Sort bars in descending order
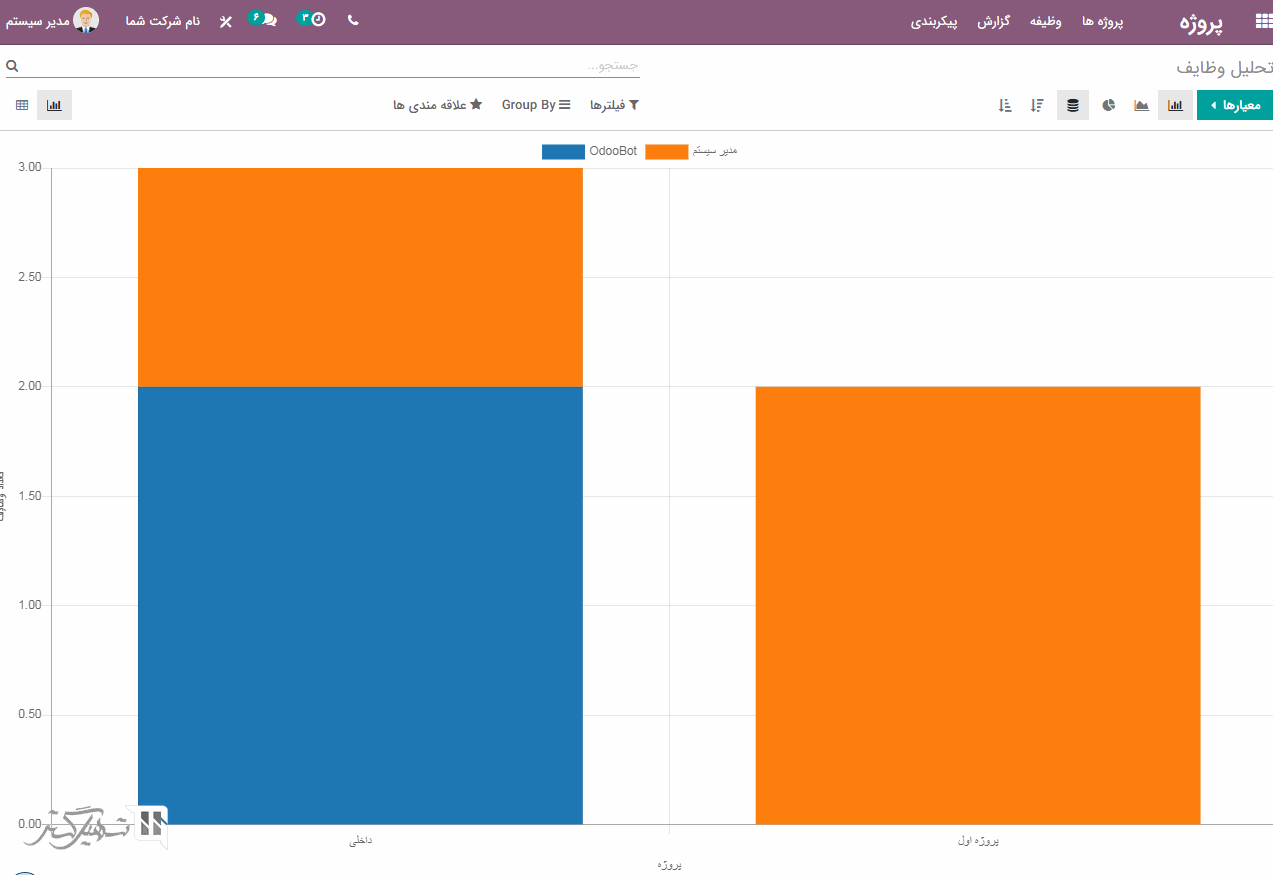The width and height of the screenshot is (1273, 875). (1037, 105)
